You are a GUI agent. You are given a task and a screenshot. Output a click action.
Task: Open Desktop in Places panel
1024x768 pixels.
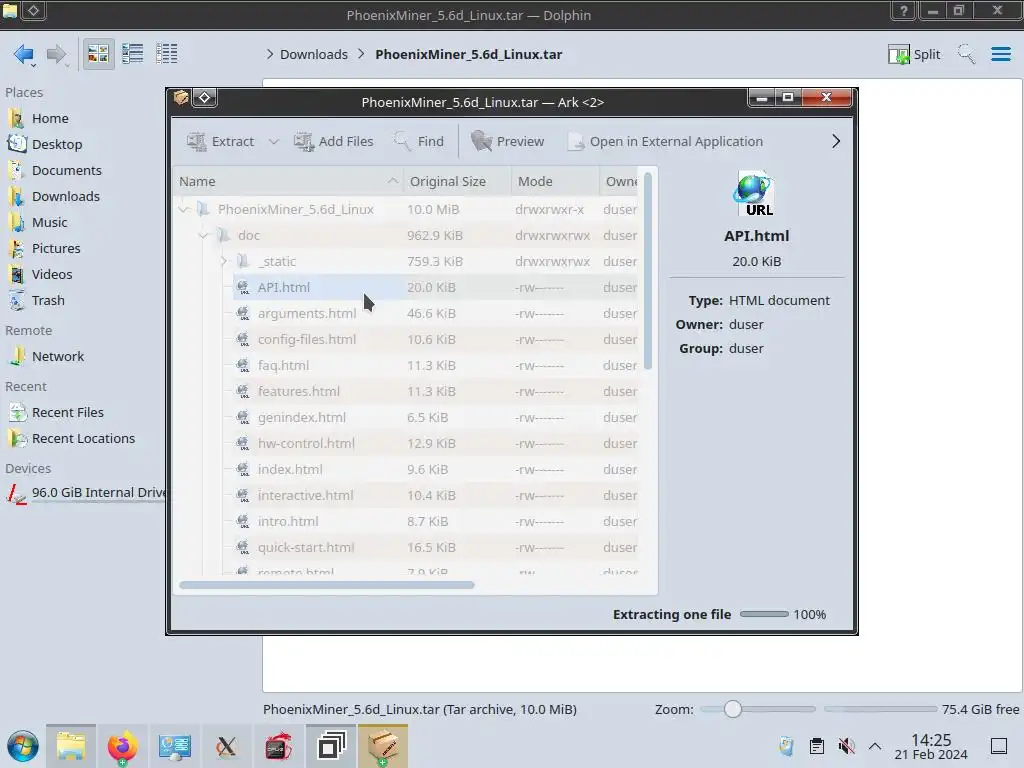point(56,144)
